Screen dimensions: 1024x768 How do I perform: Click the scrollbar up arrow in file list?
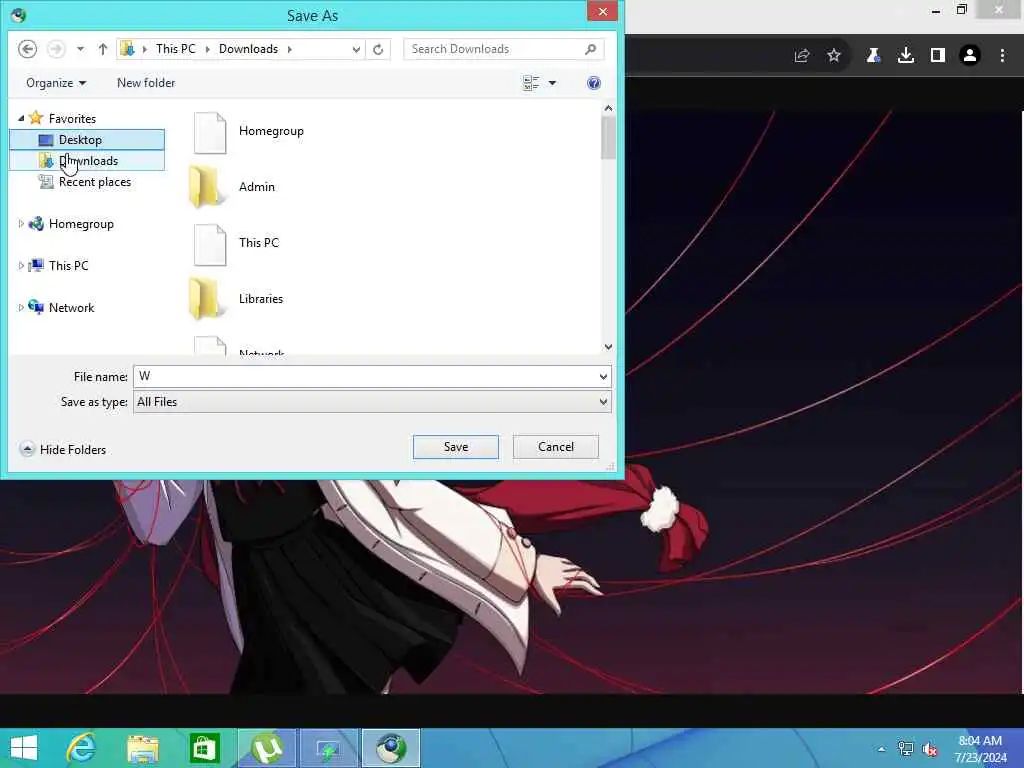(x=608, y=108)
